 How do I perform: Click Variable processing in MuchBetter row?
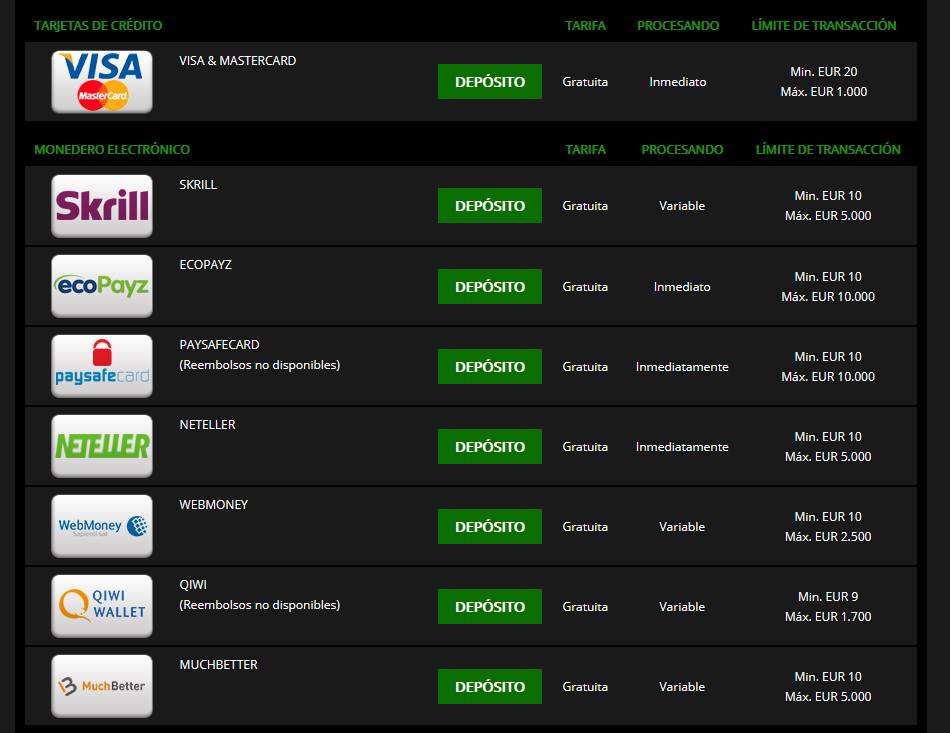click(682, 686)
